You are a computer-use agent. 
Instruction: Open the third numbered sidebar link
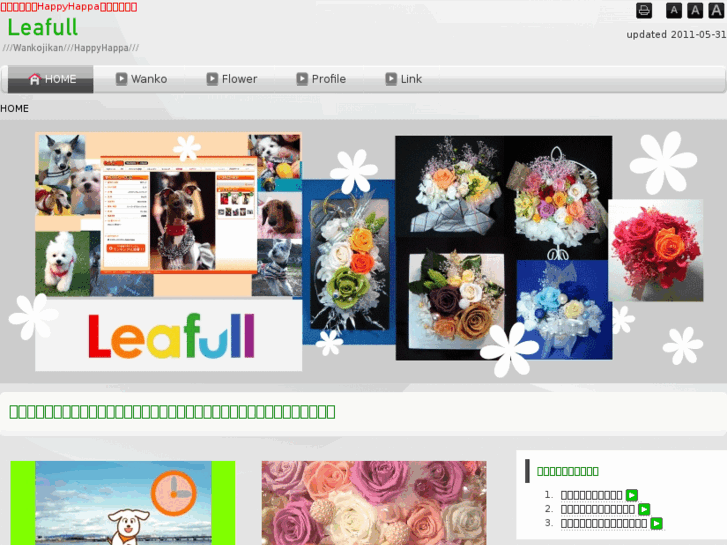(x=603, y=524)
